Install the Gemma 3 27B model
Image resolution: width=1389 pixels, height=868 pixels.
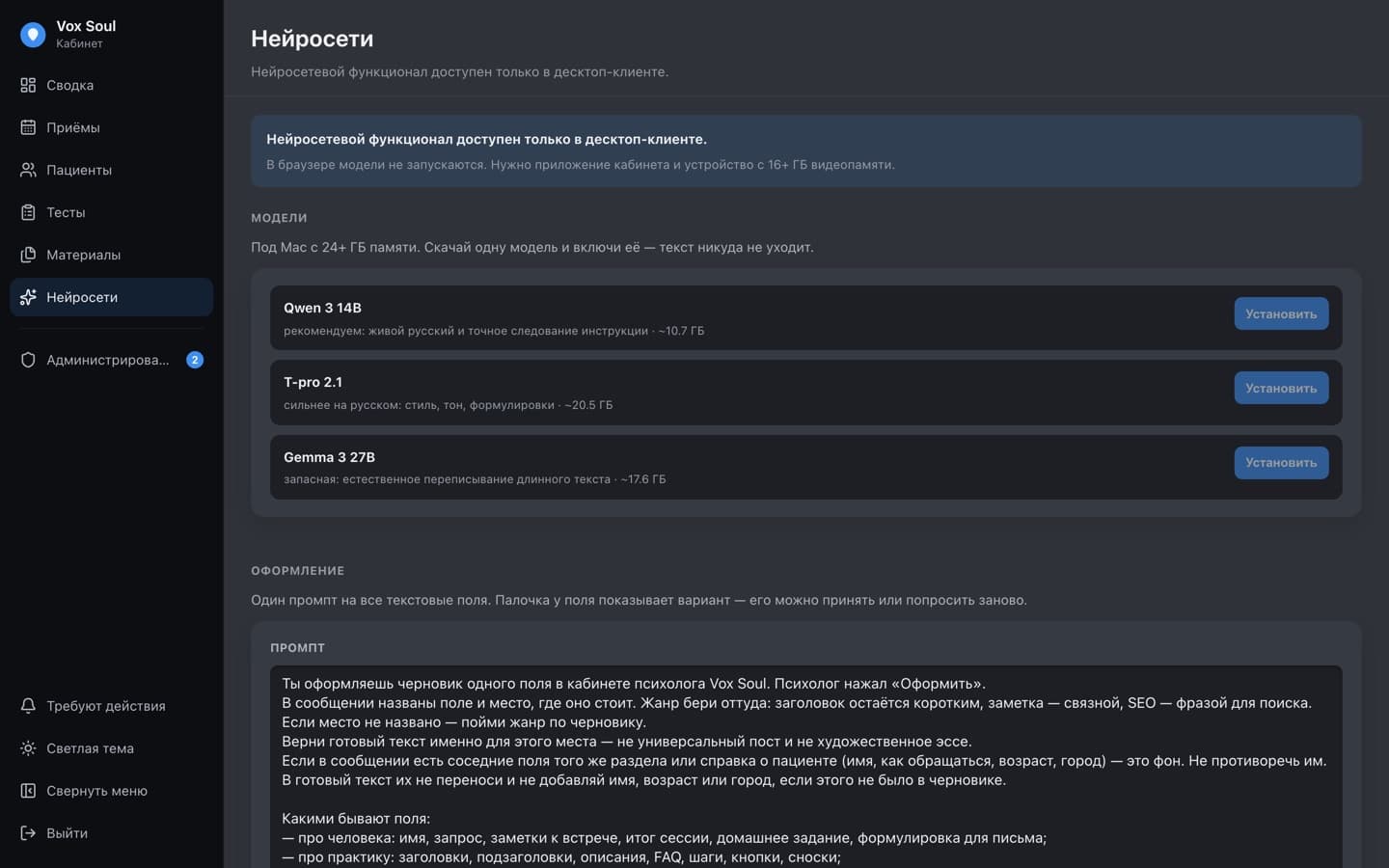pos(1281,462)
